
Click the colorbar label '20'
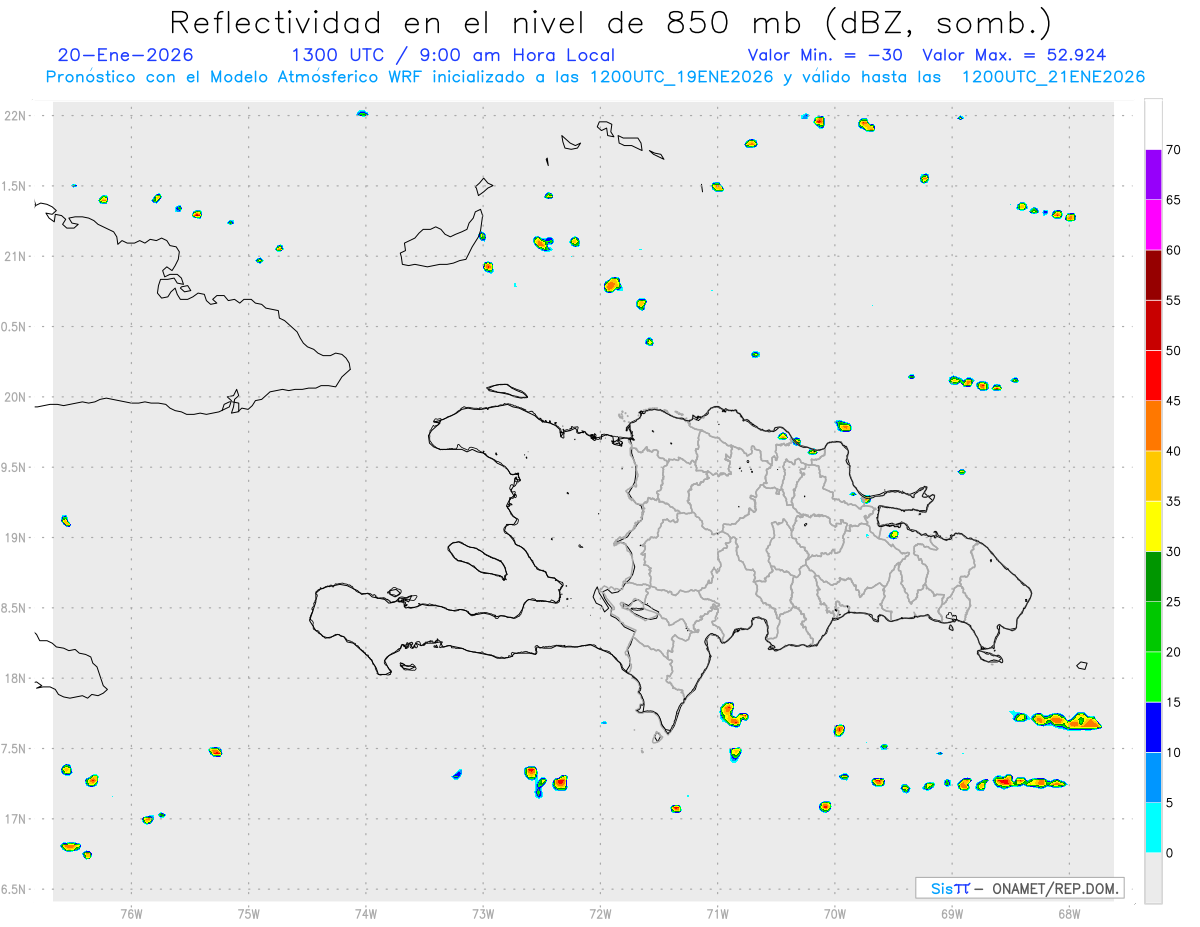click(x=1174, y=652)
